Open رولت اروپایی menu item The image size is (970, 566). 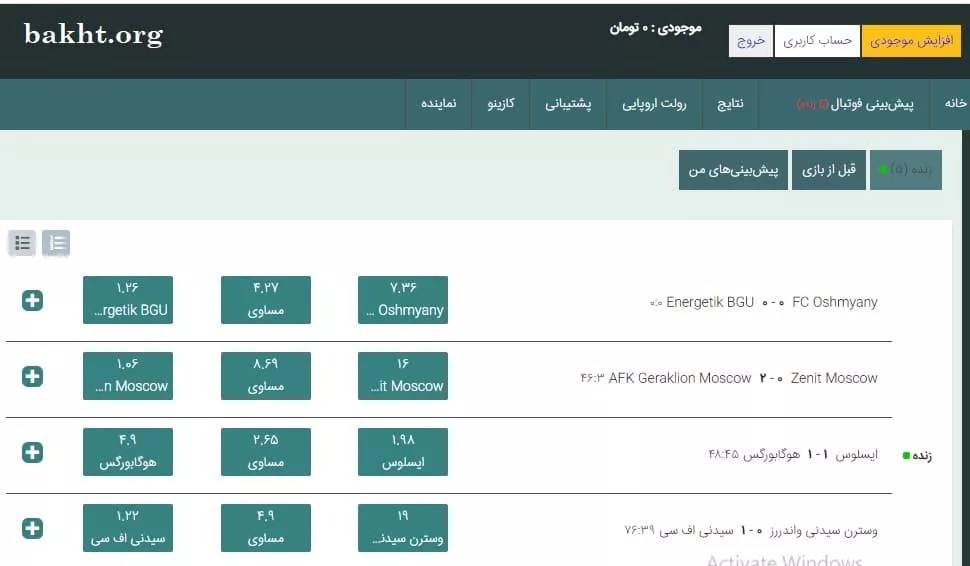pos(655,104)
